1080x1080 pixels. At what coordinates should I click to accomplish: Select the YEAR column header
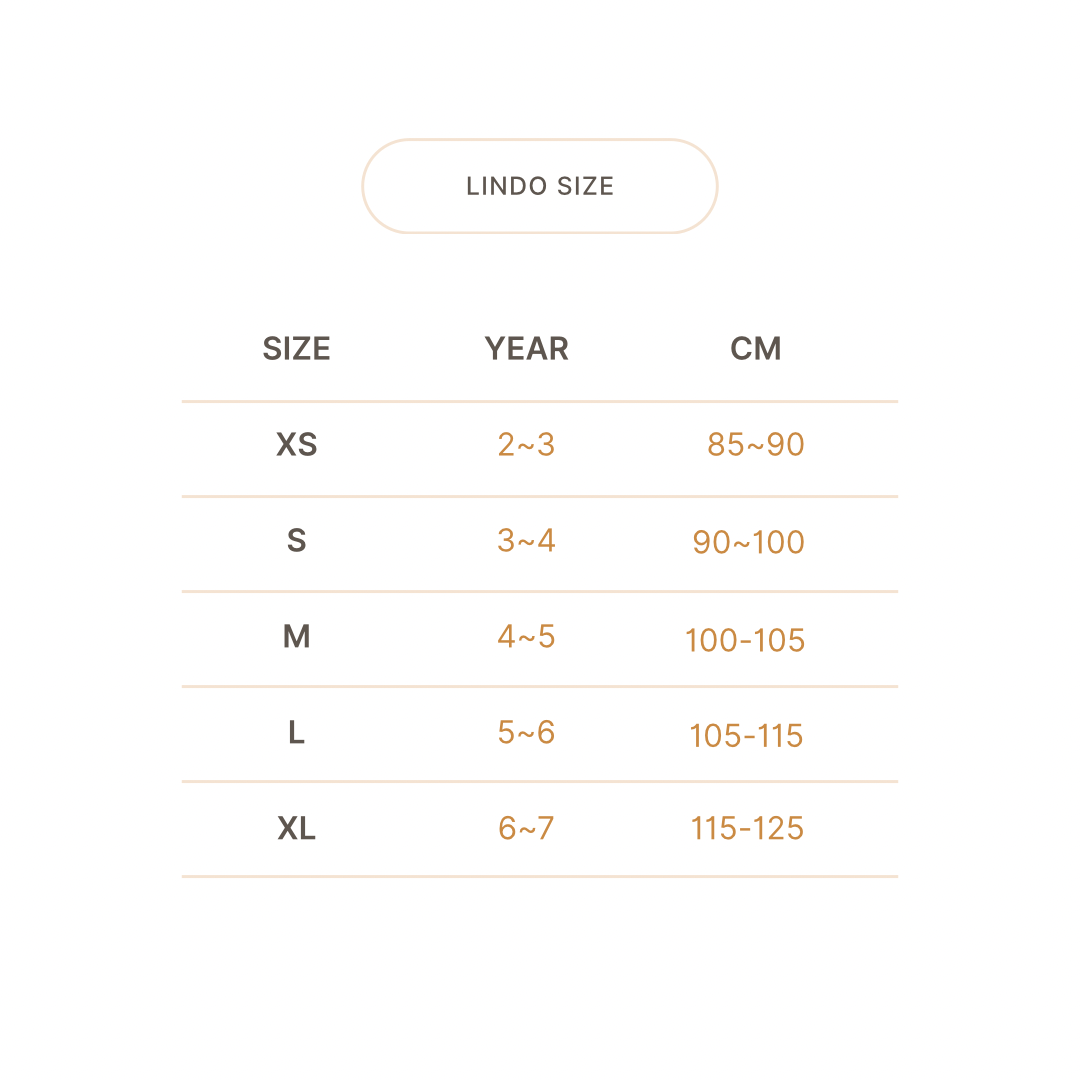pyautogui.click(x=526, y=349)
